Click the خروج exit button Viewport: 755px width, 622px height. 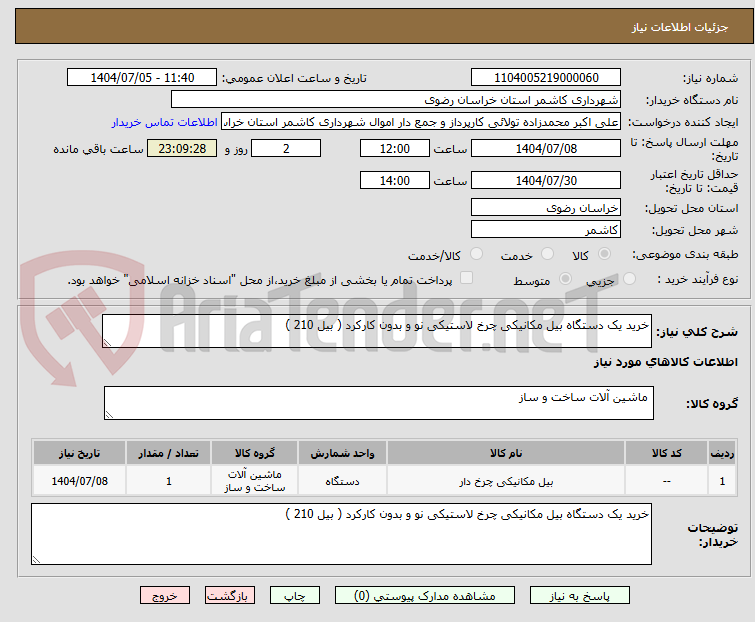(165, 596)
